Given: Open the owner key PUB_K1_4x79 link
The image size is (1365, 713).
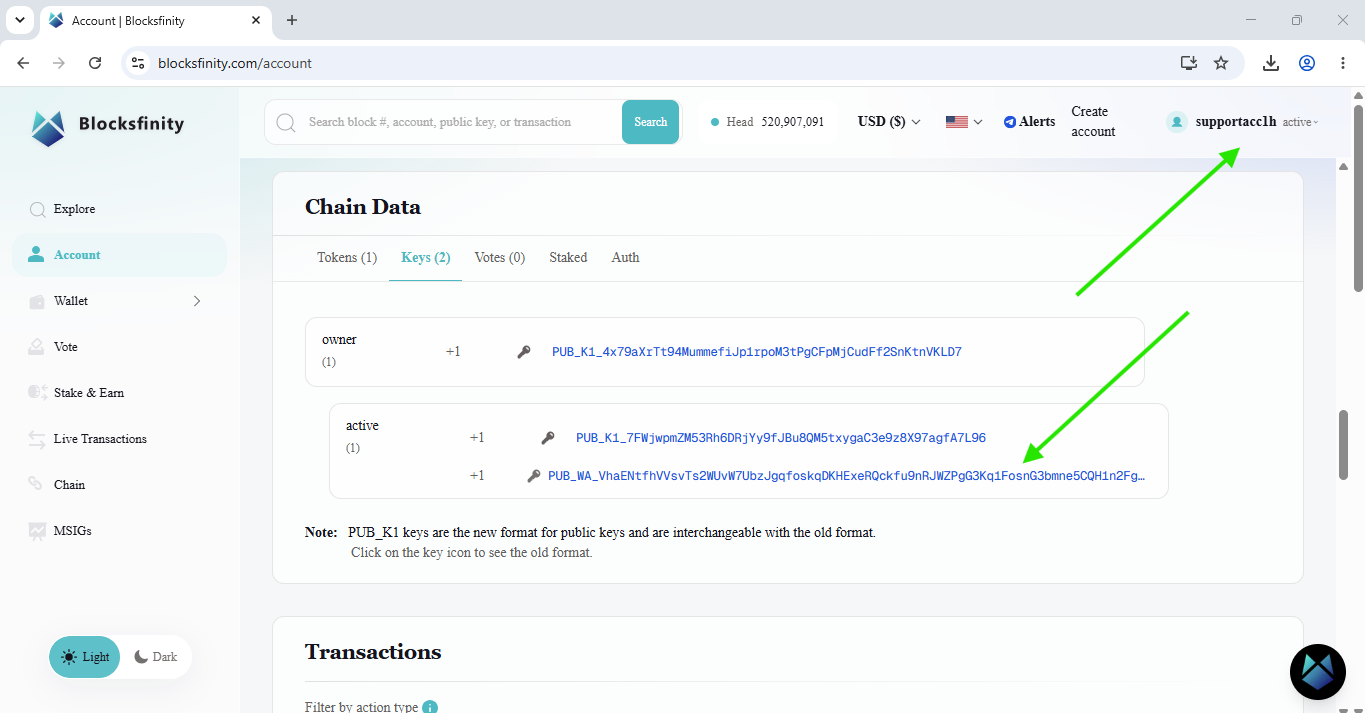Looking at the screenshot, I should 757,352.
